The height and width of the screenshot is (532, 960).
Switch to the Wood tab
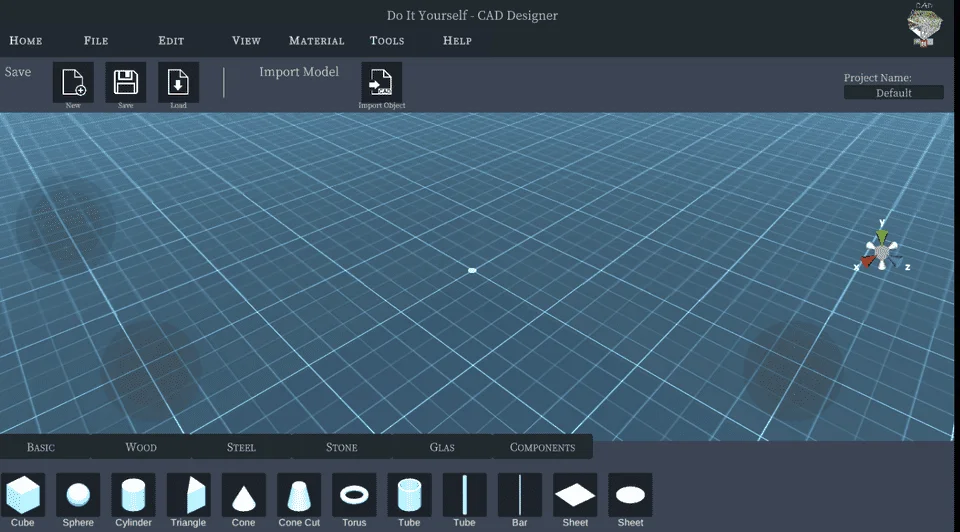tap(141, 447)
